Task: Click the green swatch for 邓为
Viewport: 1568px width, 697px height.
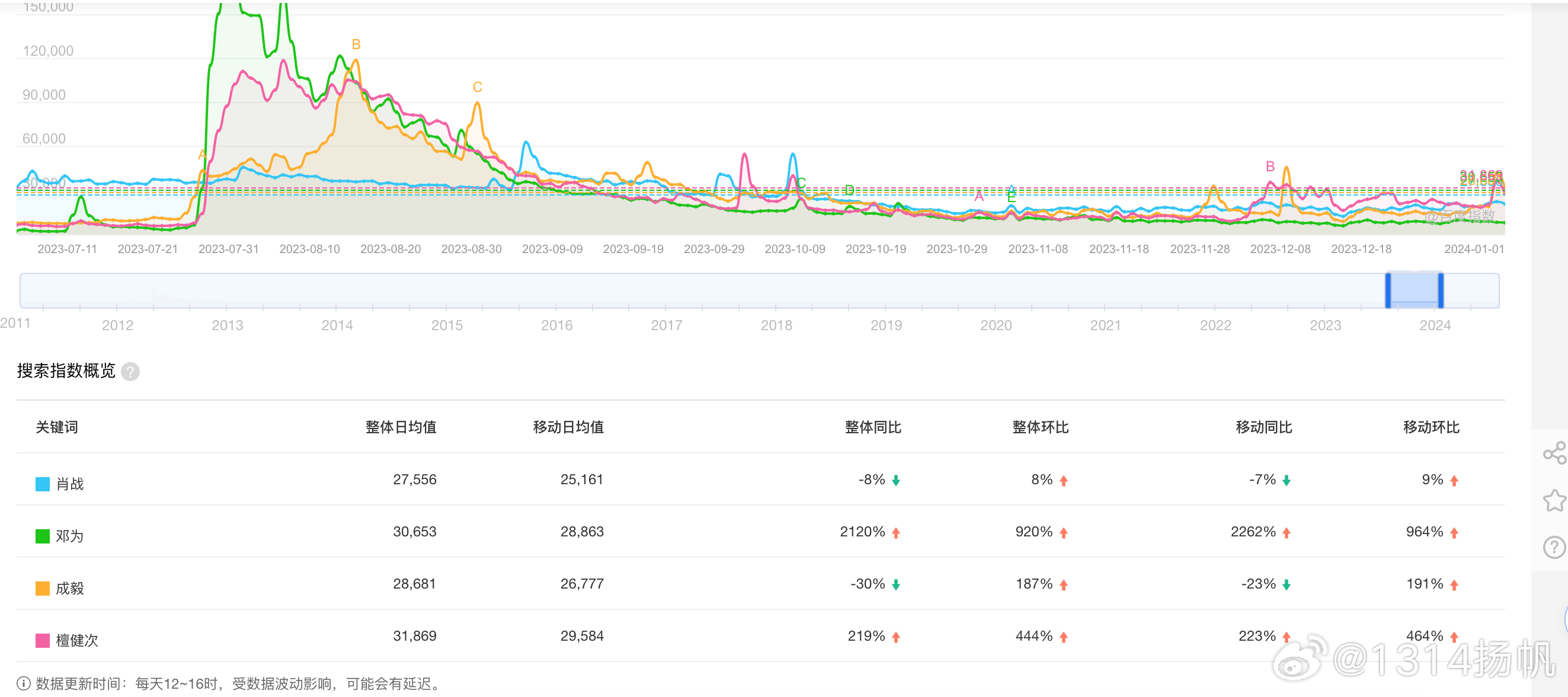Action: (43, 536)
